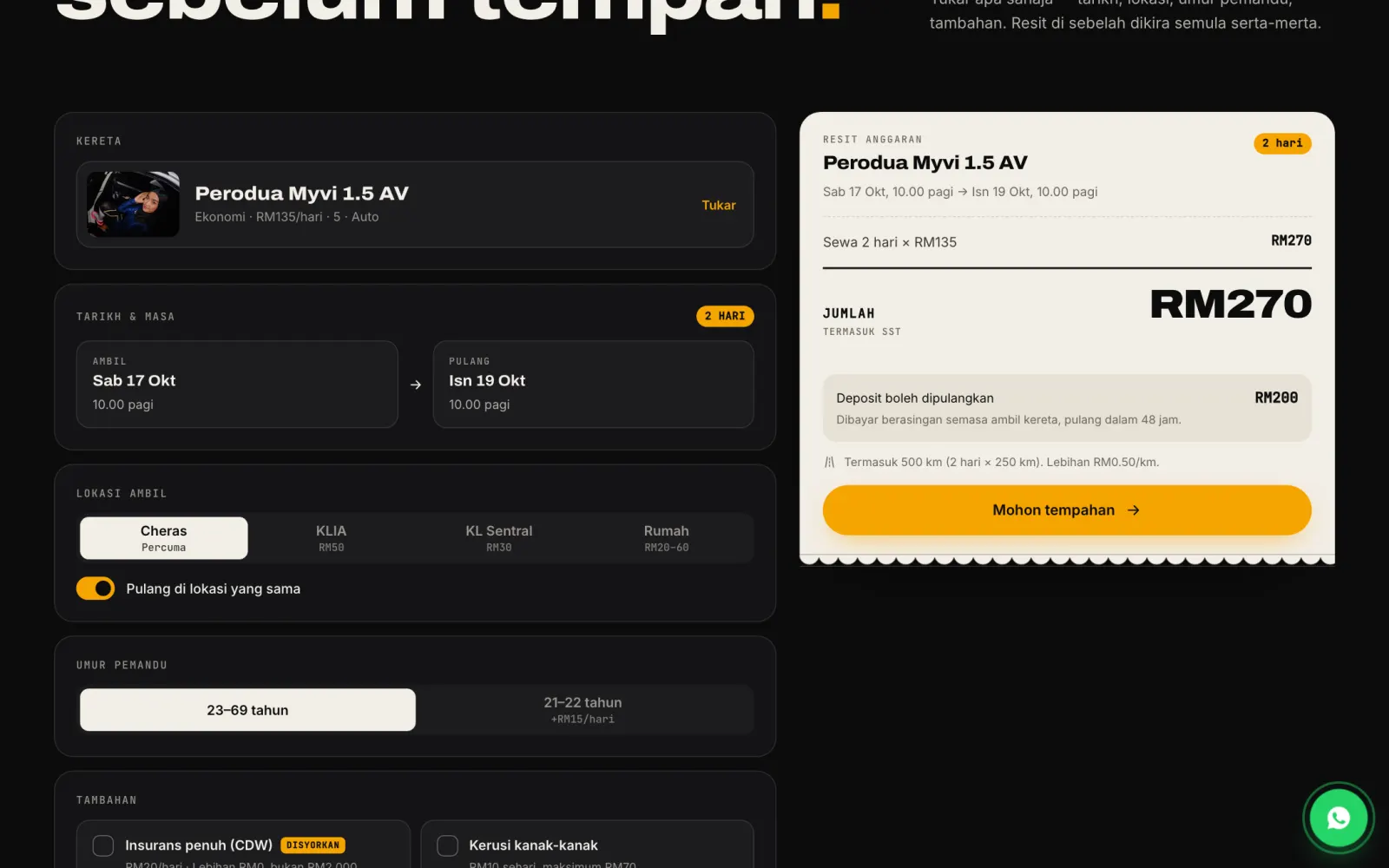
Task: Click 'TAMBAHAN' section label
Action: coord(107,800)
